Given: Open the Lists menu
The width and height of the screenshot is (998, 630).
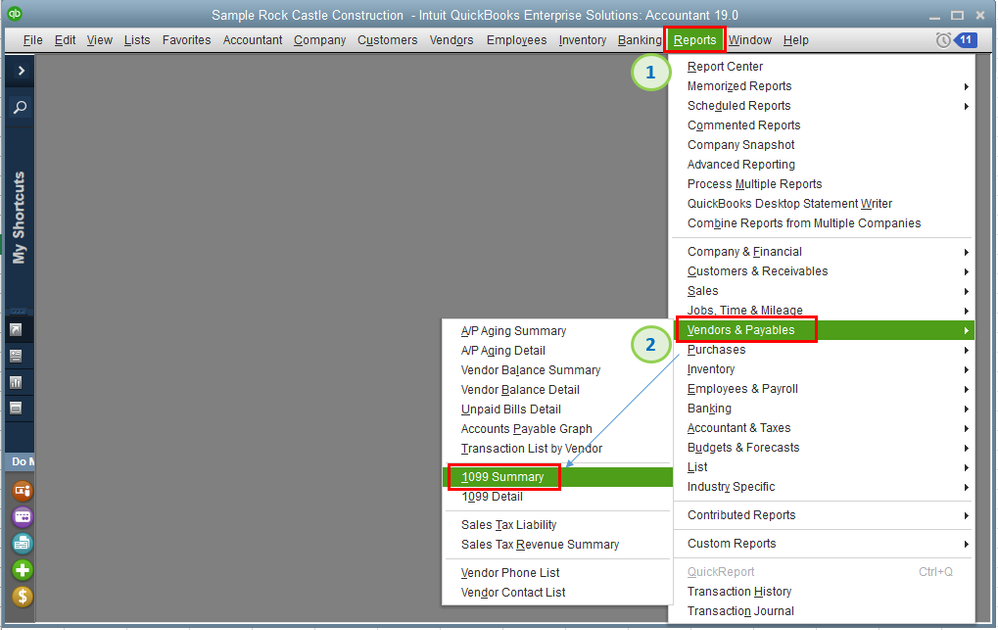Looking at the screenshot, I should (137, 40).
